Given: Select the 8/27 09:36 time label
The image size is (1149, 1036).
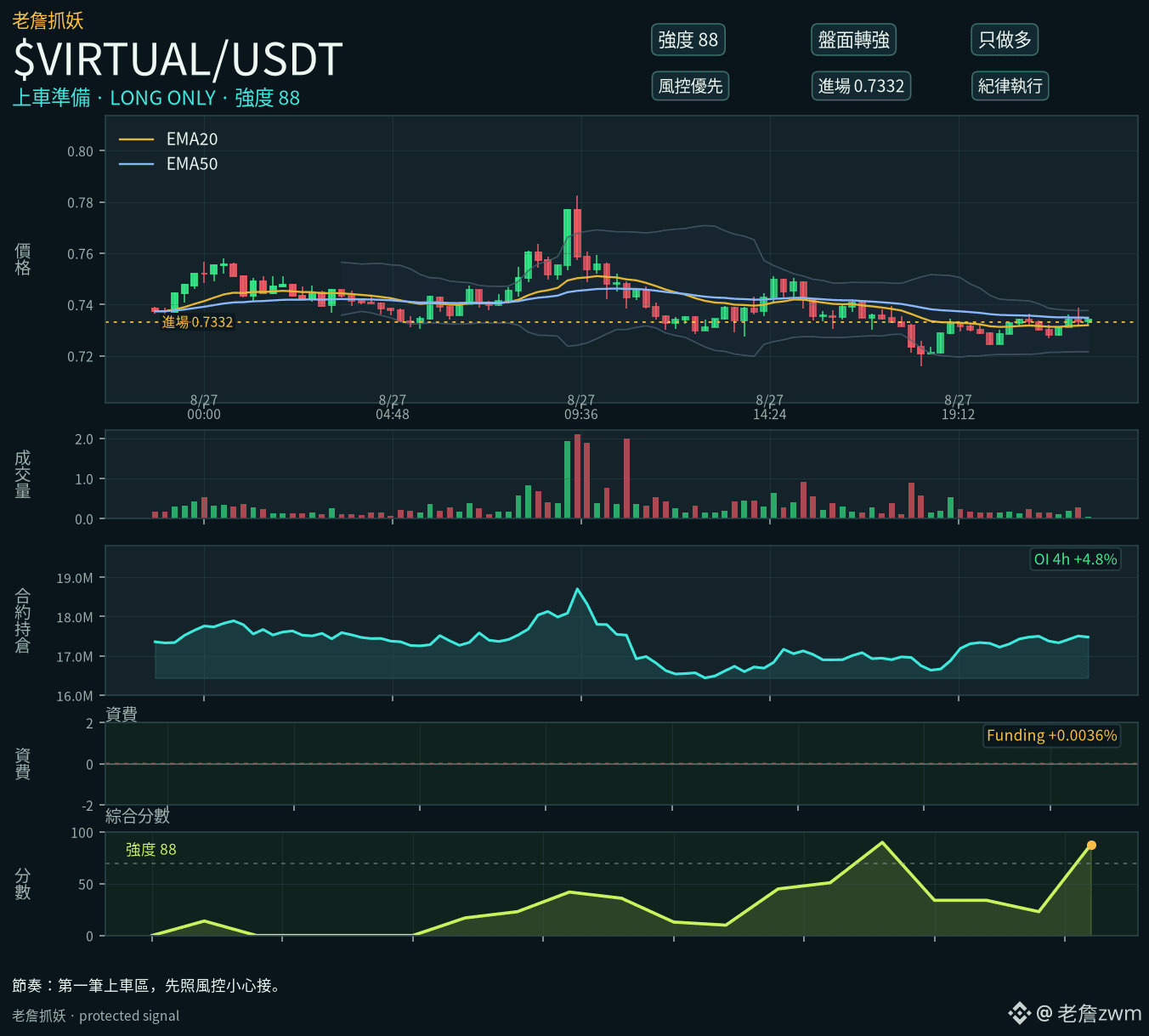Looking at the screenshot, I should (581, 407).
